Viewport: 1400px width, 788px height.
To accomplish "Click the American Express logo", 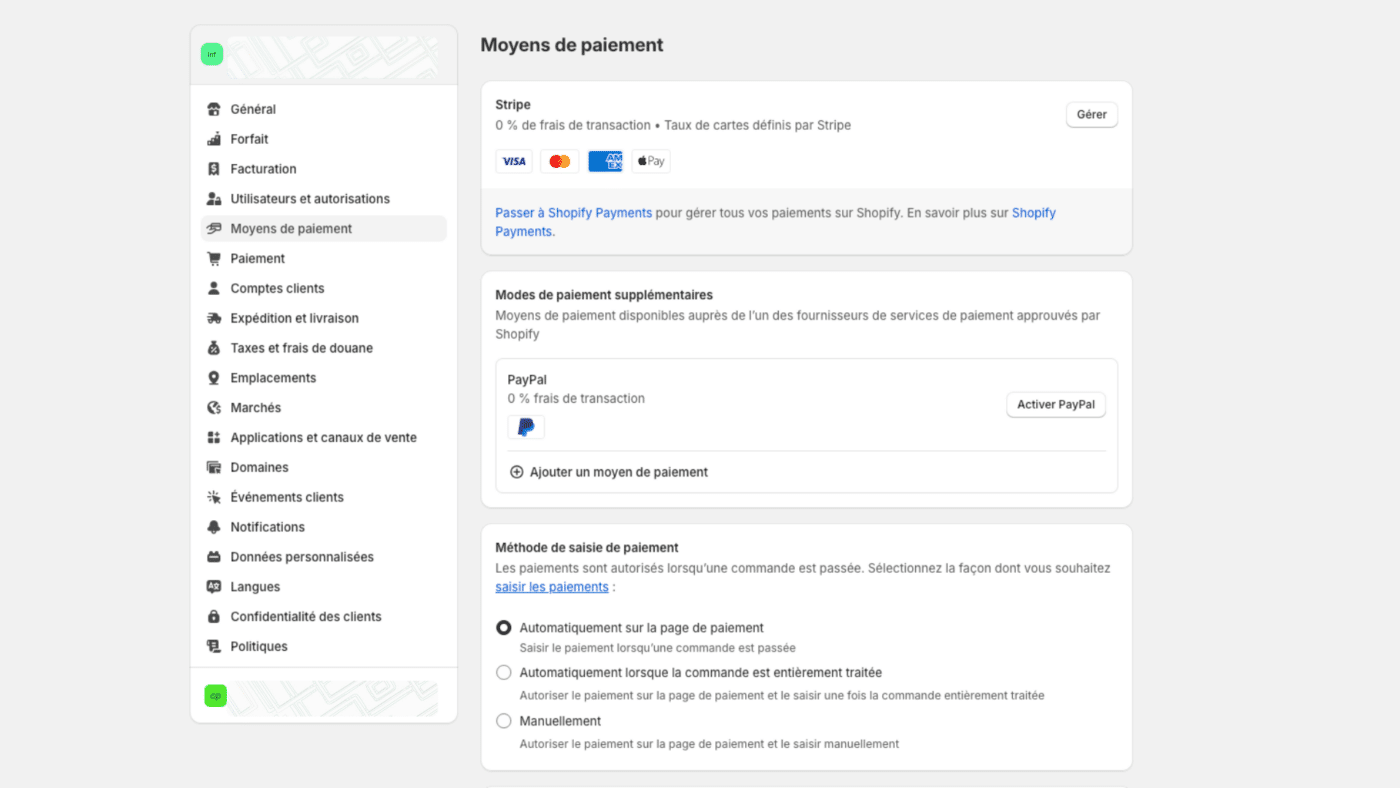I will [x=605, y=161].
